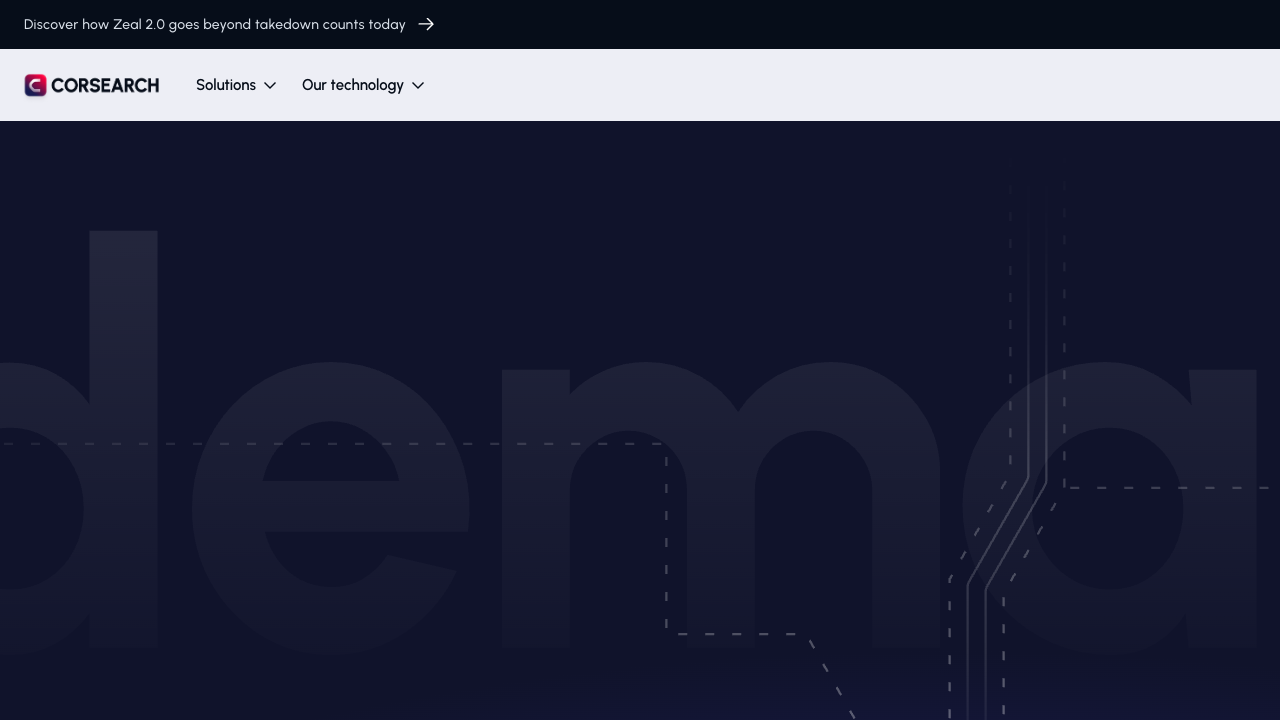Open the Zeal 2.0 announcement banner link

pos(229,24)
